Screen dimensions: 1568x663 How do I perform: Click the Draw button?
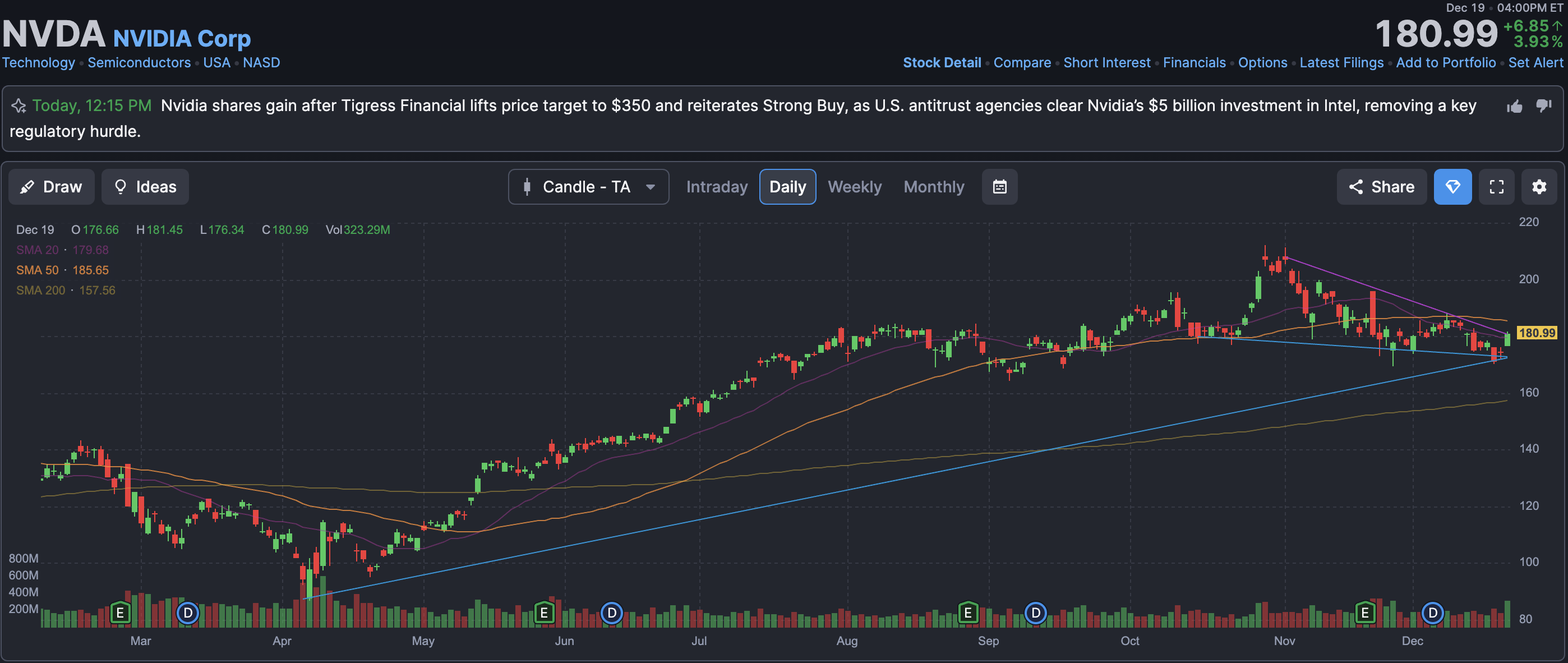51,187
